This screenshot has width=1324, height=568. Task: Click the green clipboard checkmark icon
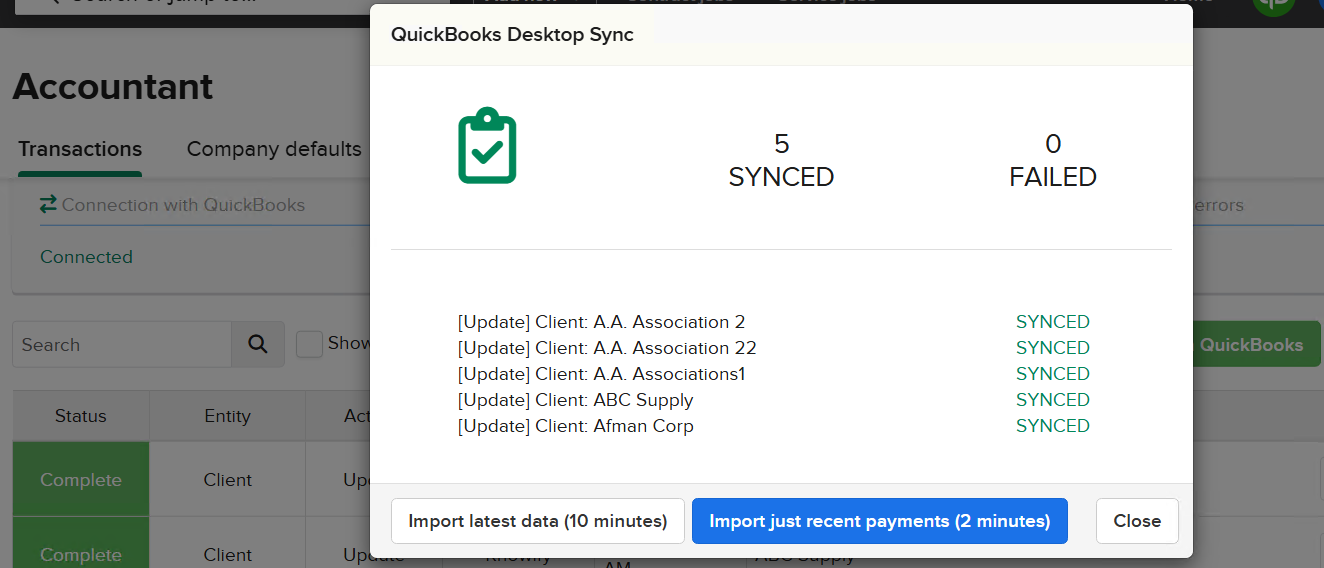[x=487, y=146]
